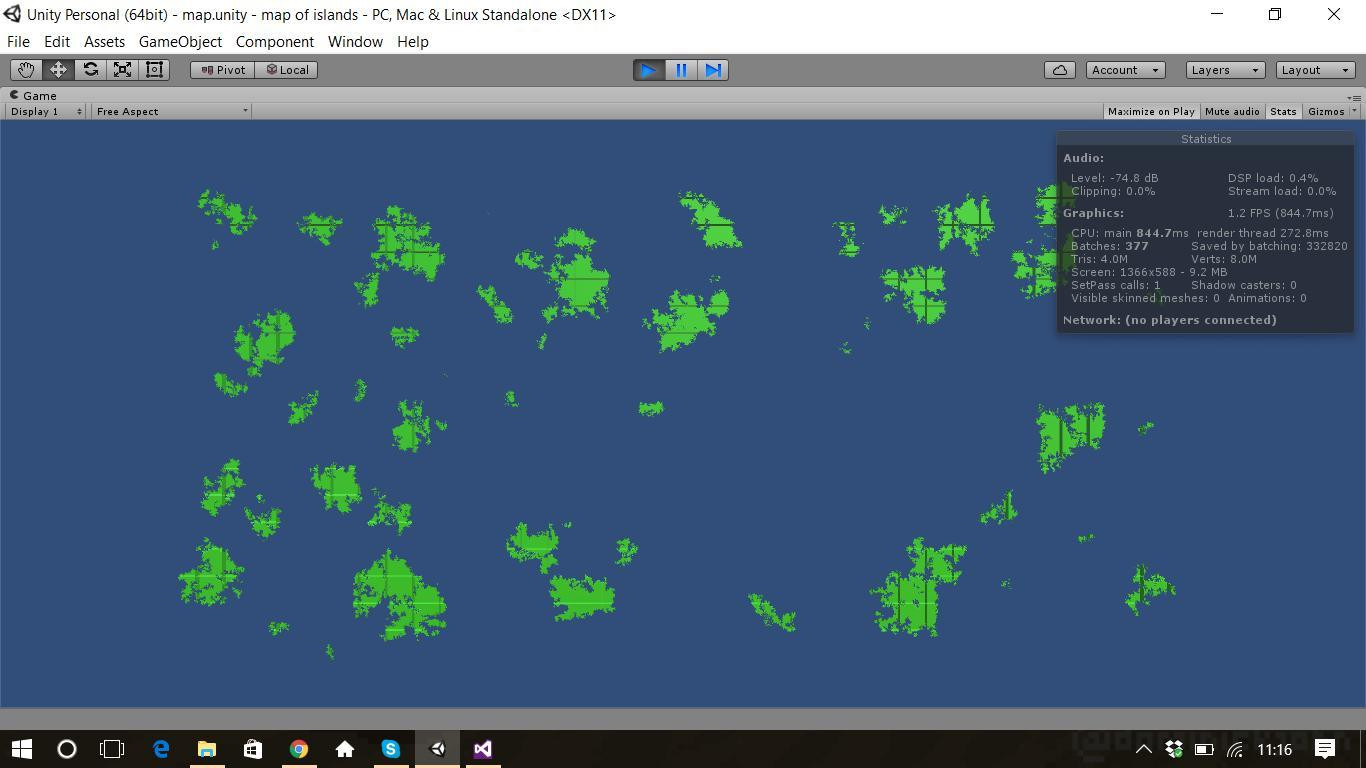Change the Display 1 selector

pyautogui.click(x=45, y=111)
